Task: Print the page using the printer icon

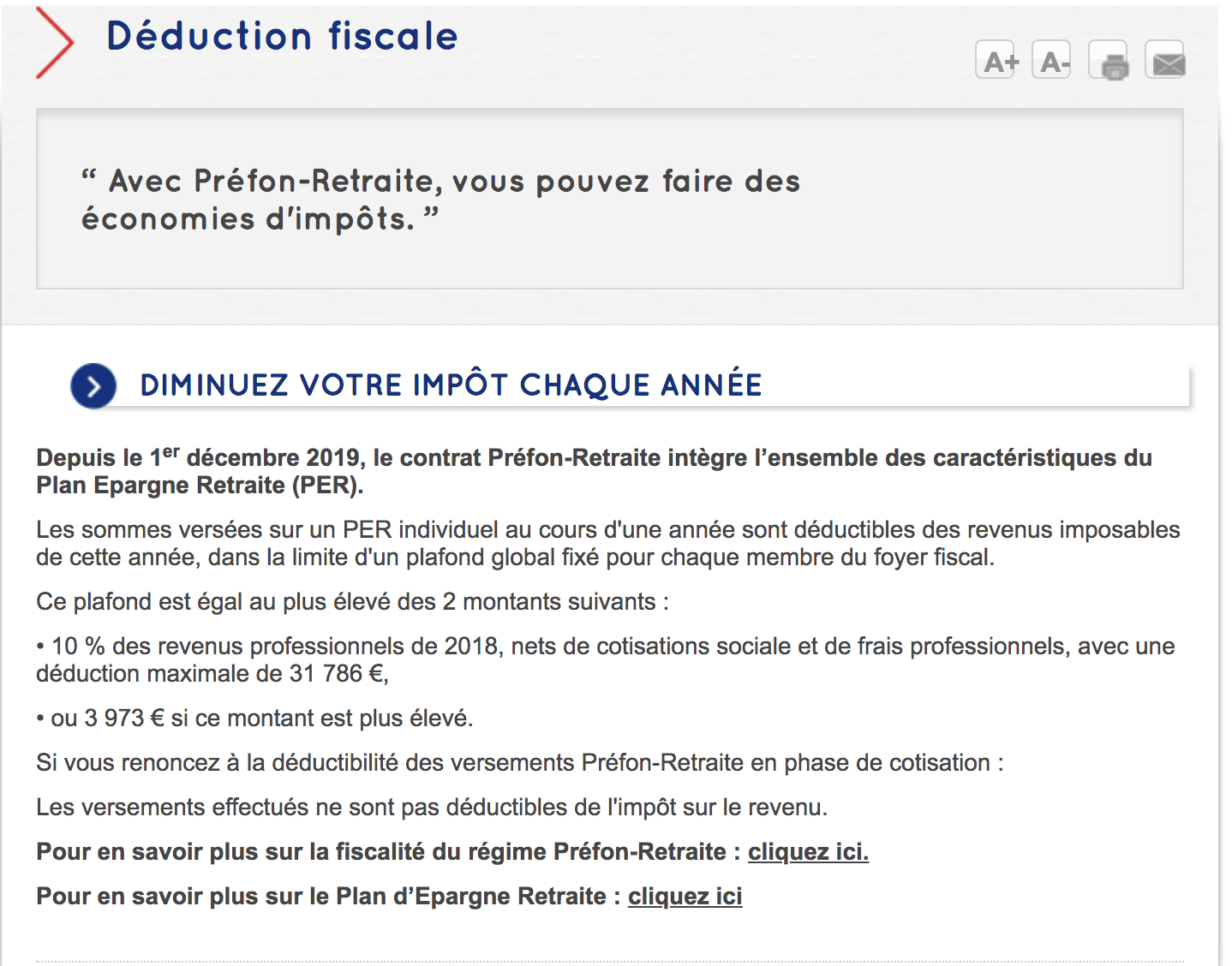Action: point(1109,61)
